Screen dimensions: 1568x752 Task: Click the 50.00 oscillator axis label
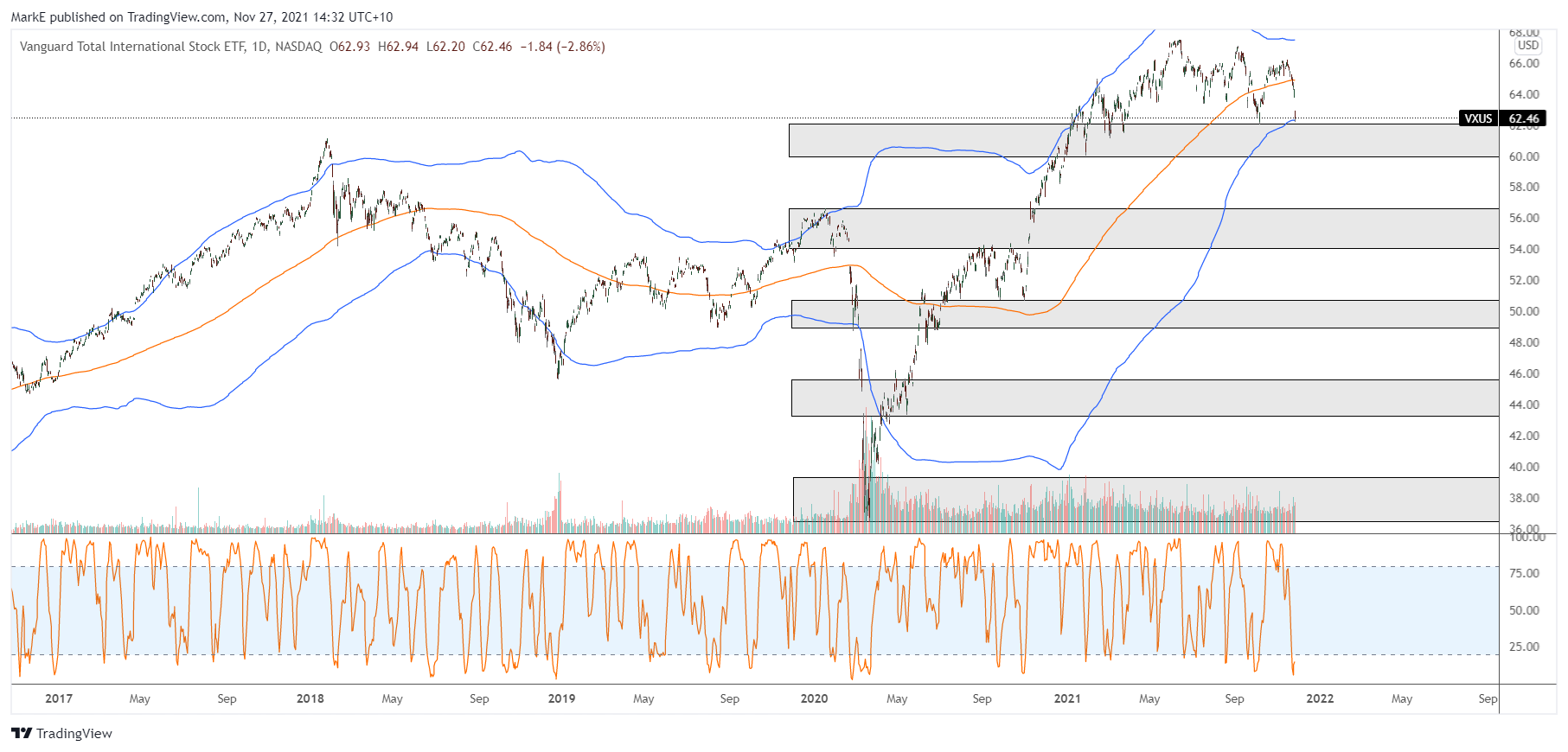1524,610
